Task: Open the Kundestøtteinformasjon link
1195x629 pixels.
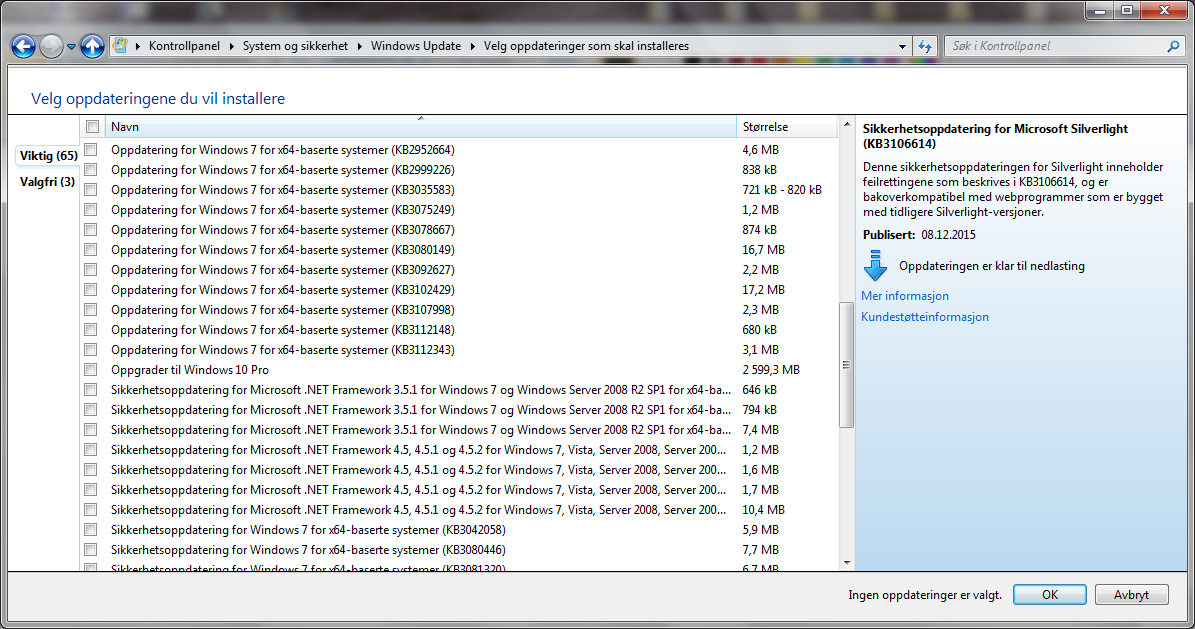Action: click(924, 317)
